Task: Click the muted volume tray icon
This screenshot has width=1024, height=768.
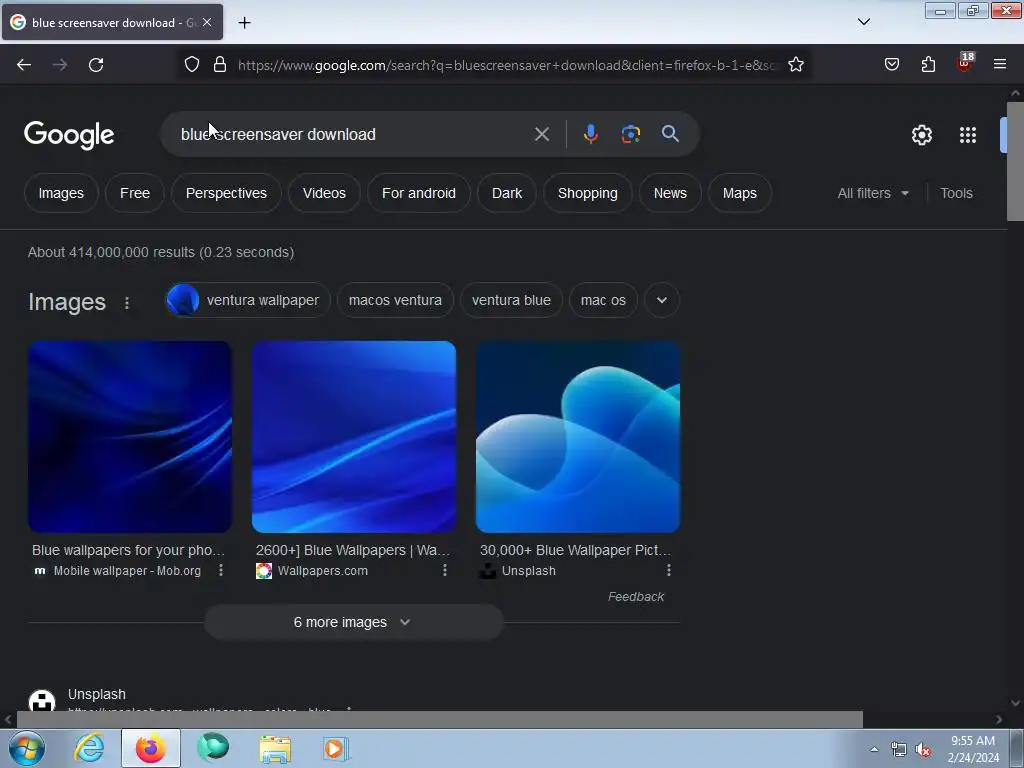Action: (x=923, y=750)
